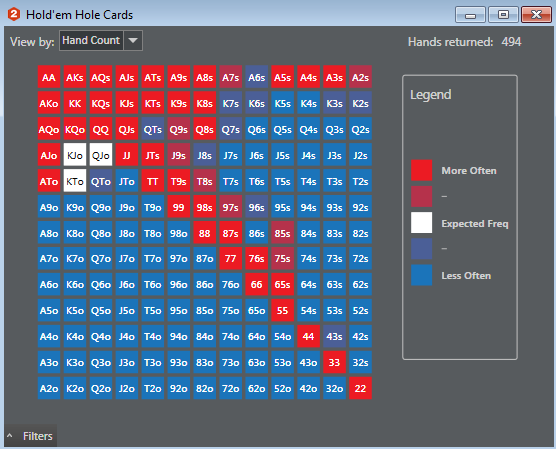Open the View by dropdown arrow
This screenshot has height=449, width=556.
click(x=133, y=40)
